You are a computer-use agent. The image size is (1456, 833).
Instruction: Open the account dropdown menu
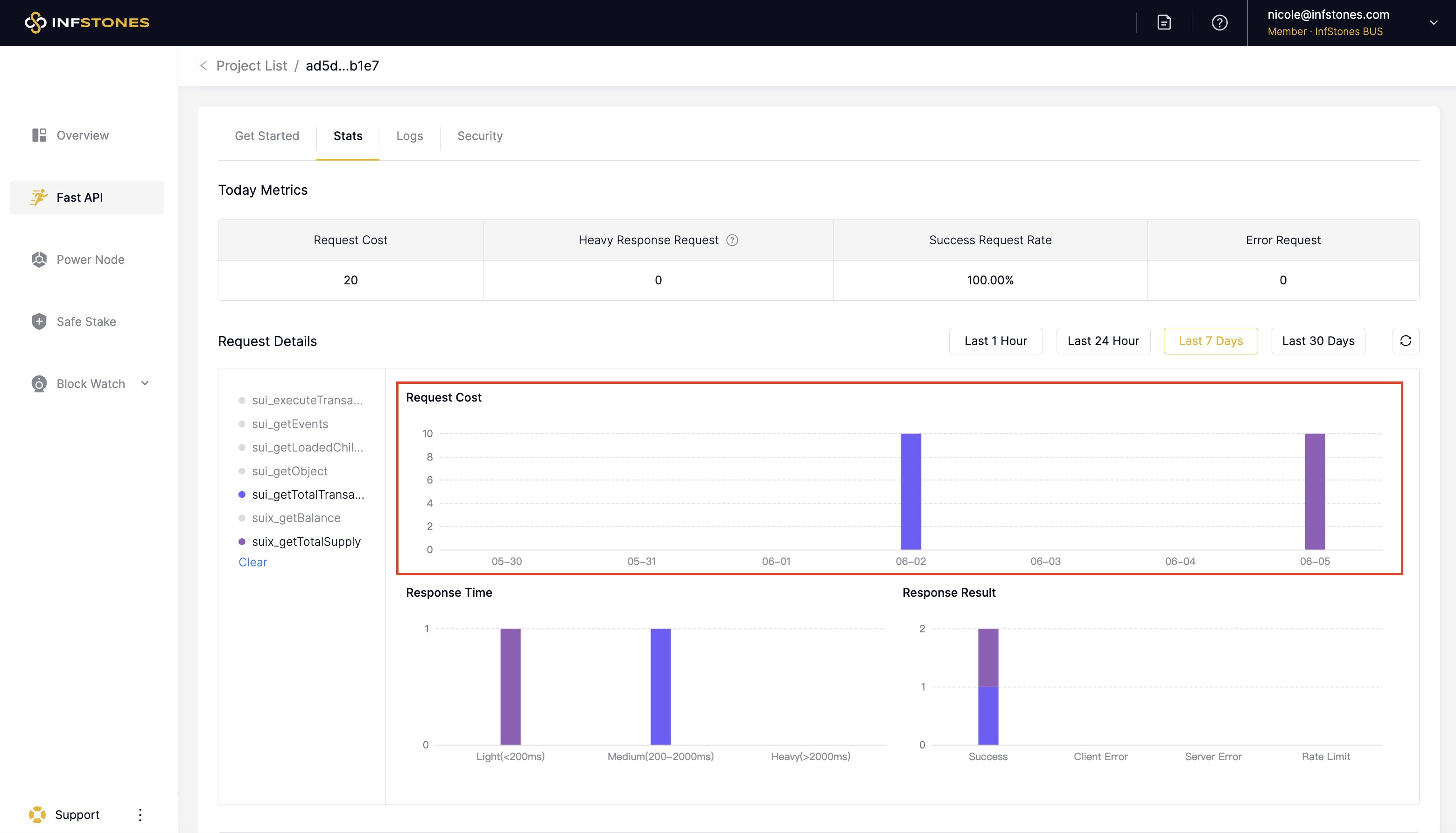[x=1433, y=23]
